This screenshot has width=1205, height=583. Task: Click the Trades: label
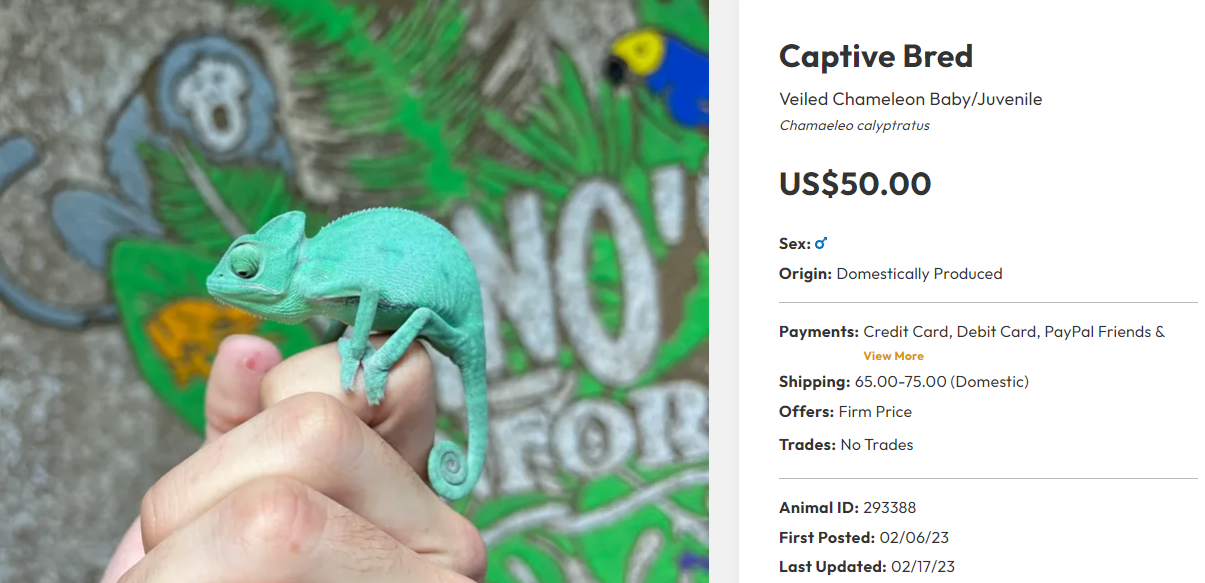[807, 445]
